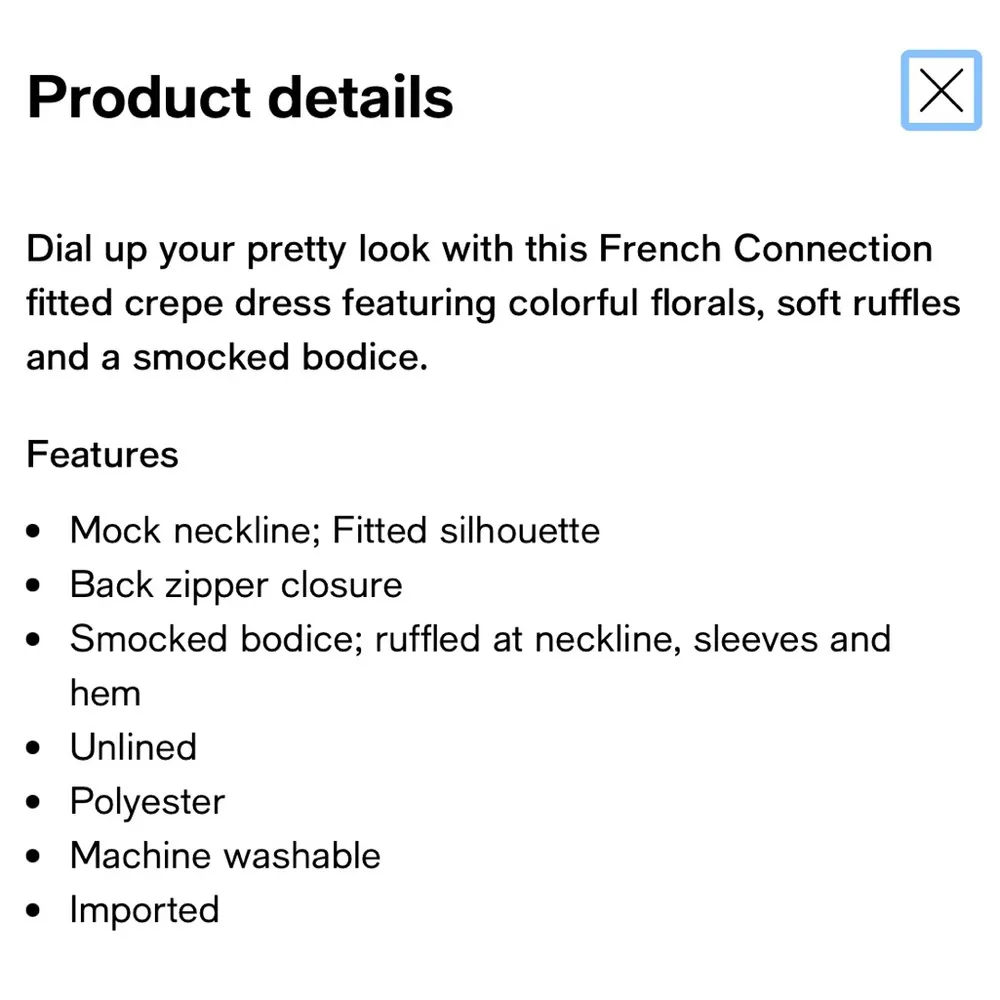The height and width of the screenshot is (1000, 1000).
Task: Click the Machine washable bullet
Action: point(224,856)
